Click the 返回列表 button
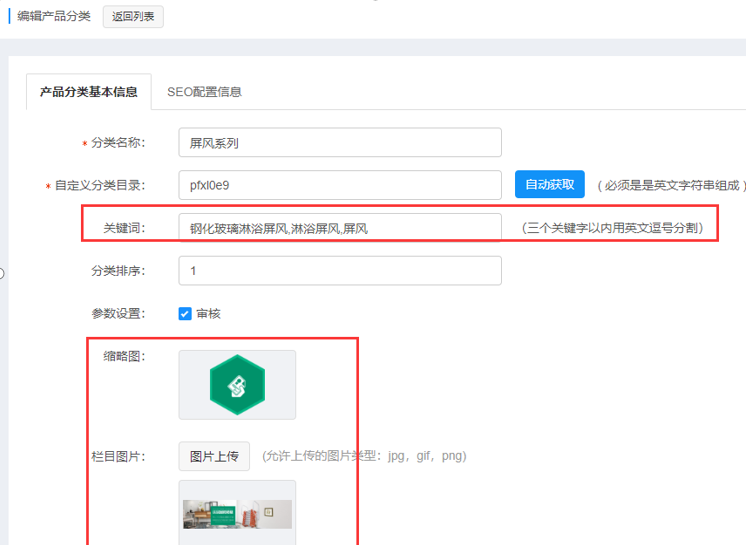746x545 pixels. click(x=133, y=17)
